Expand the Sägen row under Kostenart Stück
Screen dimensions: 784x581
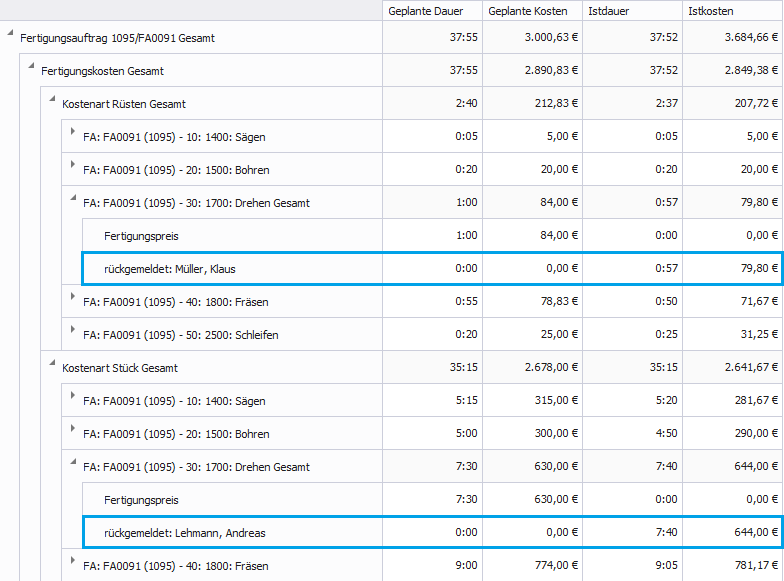(x=73, y=398)
